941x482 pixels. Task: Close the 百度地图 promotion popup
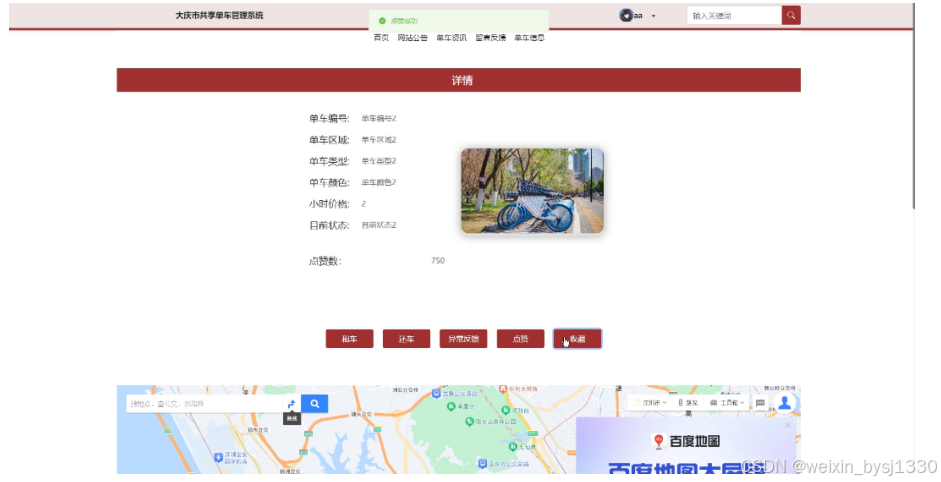pyautogui.click(x=788, y=425)
